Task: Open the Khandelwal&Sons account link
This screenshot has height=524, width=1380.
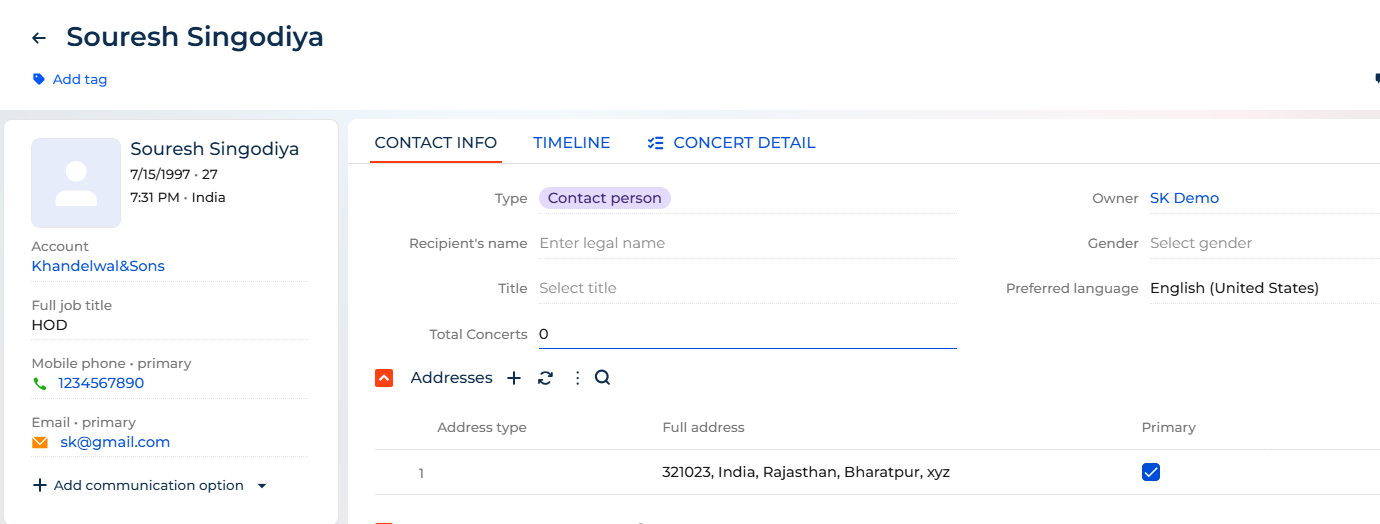Action: coord(98,266)
